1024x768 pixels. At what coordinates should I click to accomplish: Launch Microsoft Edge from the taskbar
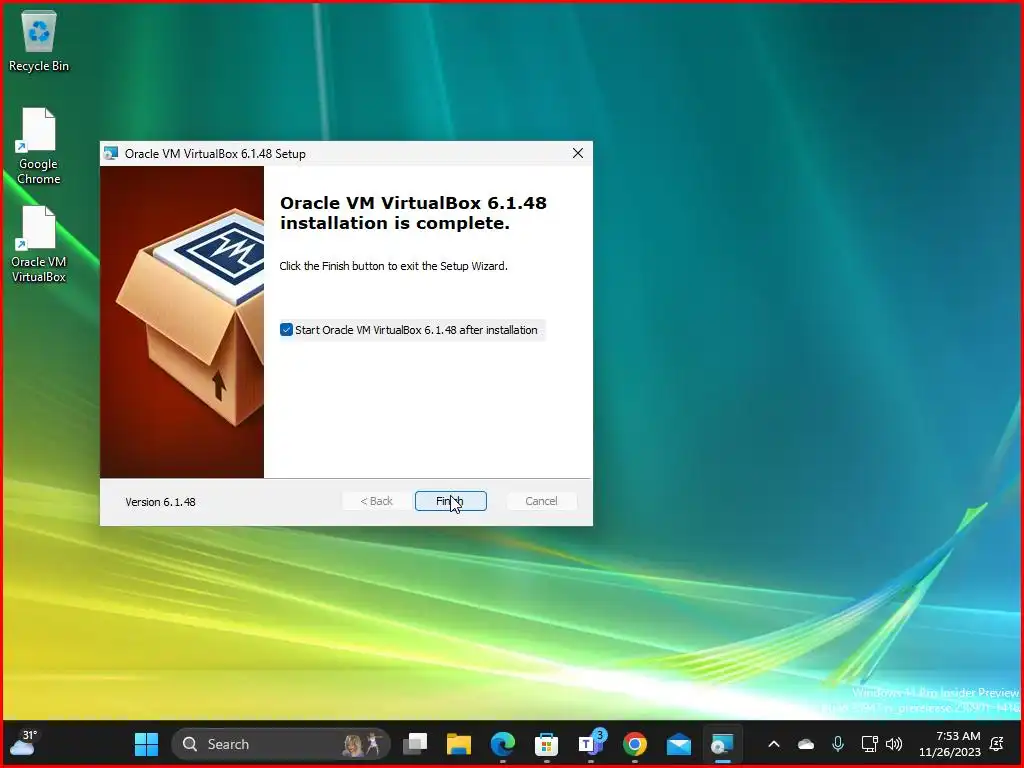tap(503, 744)
